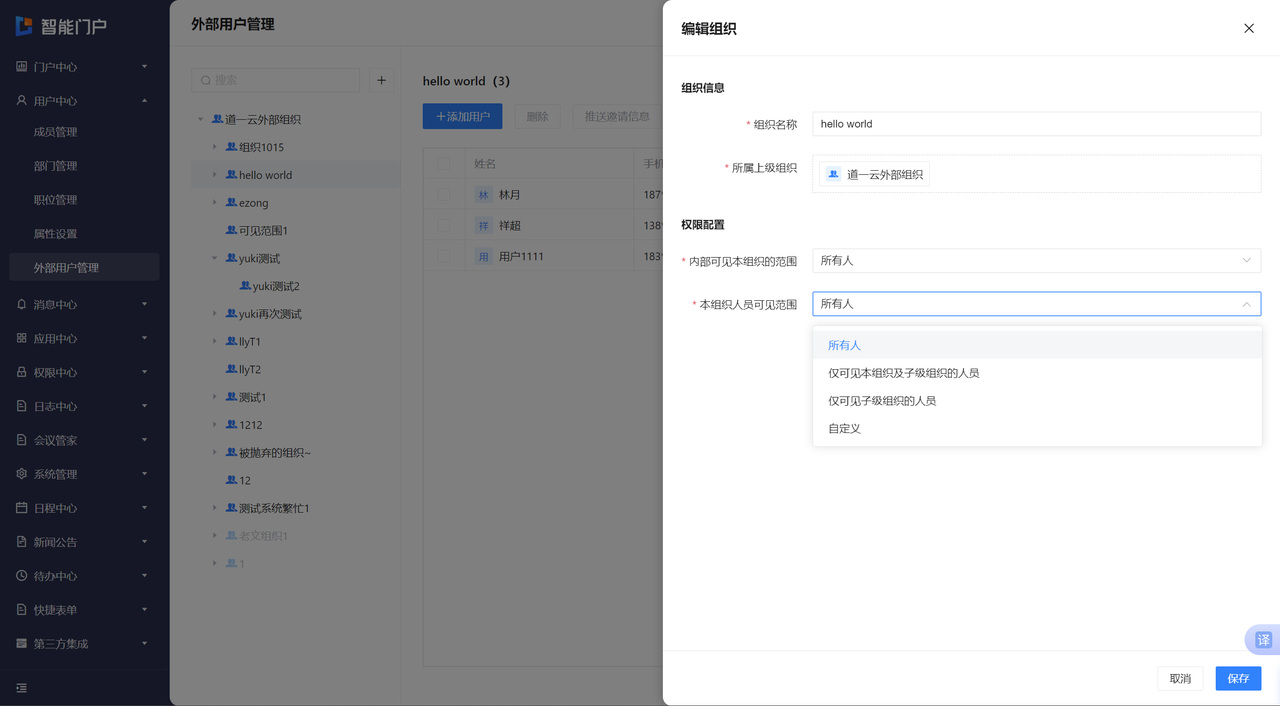Viewport: 1280px width, 706px height.
Task: Click the plus icon beside search box
Action: 381,80
